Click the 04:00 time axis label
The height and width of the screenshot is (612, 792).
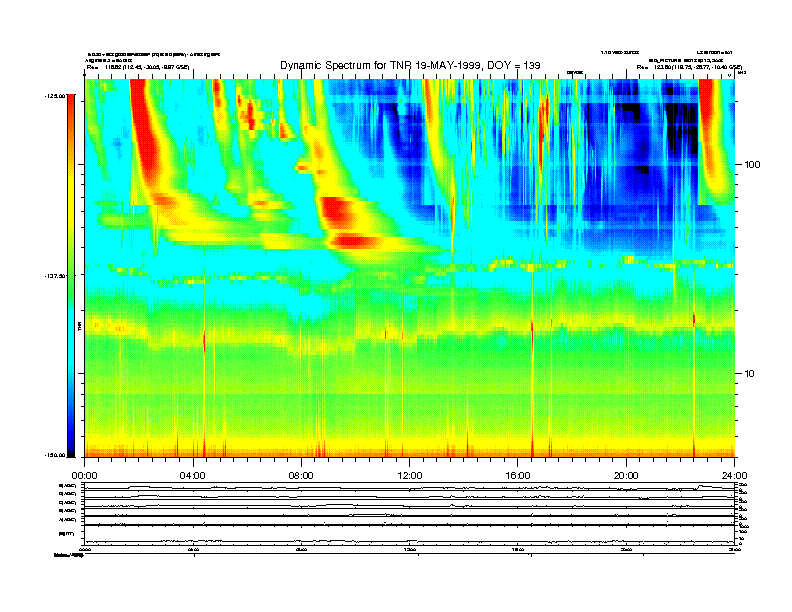193,476
